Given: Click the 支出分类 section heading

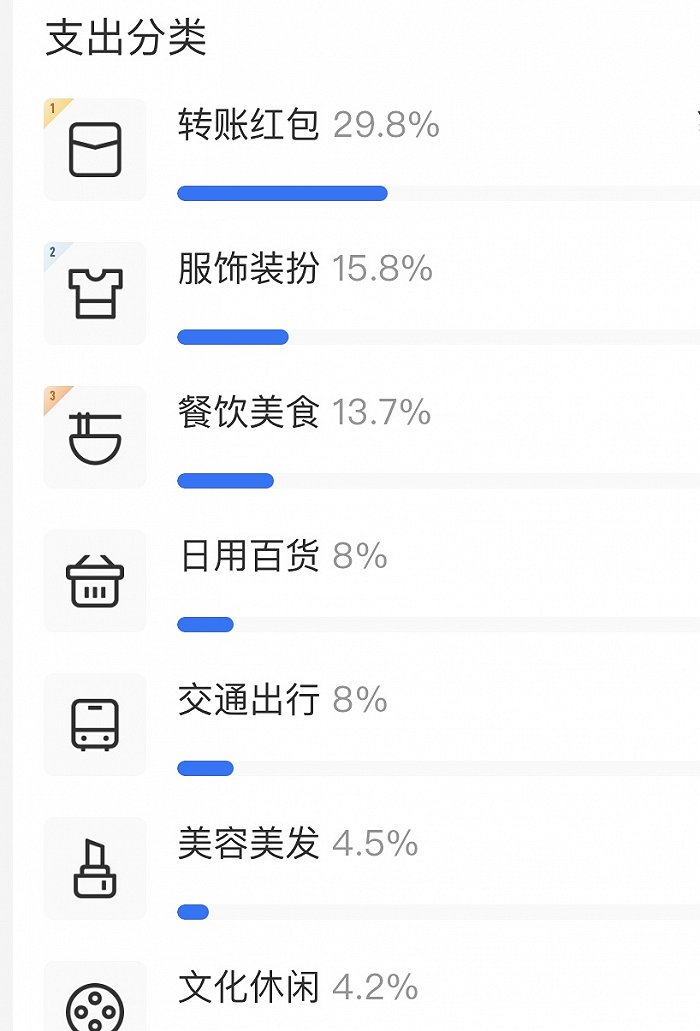Looking at the screenshot, I should coord(126,38).
